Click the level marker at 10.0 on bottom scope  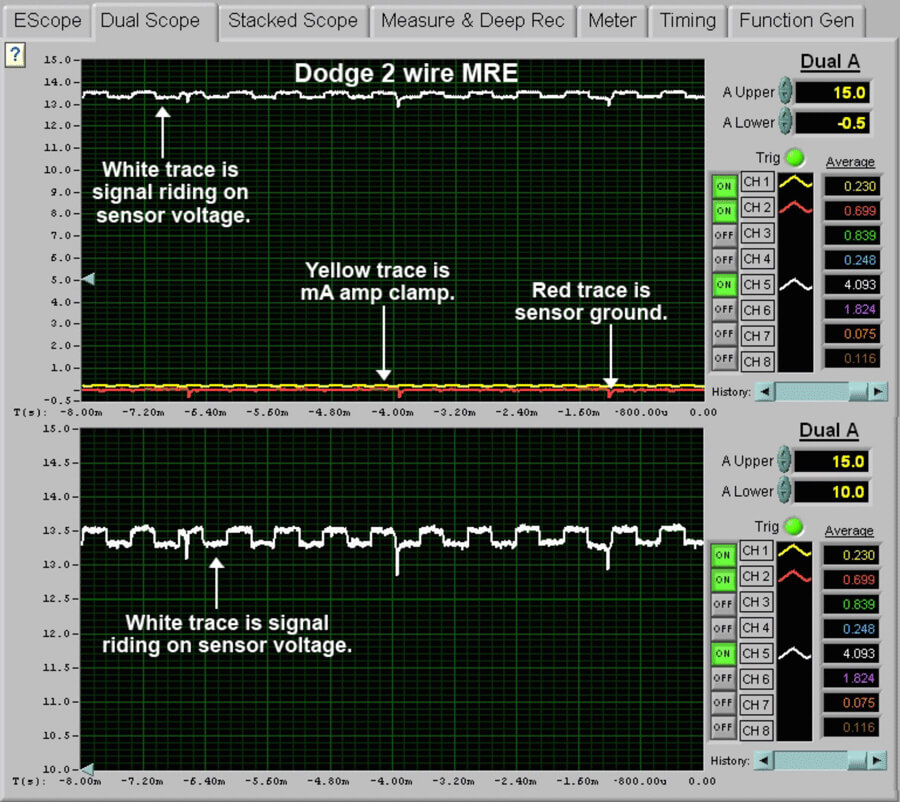(87, 769)
